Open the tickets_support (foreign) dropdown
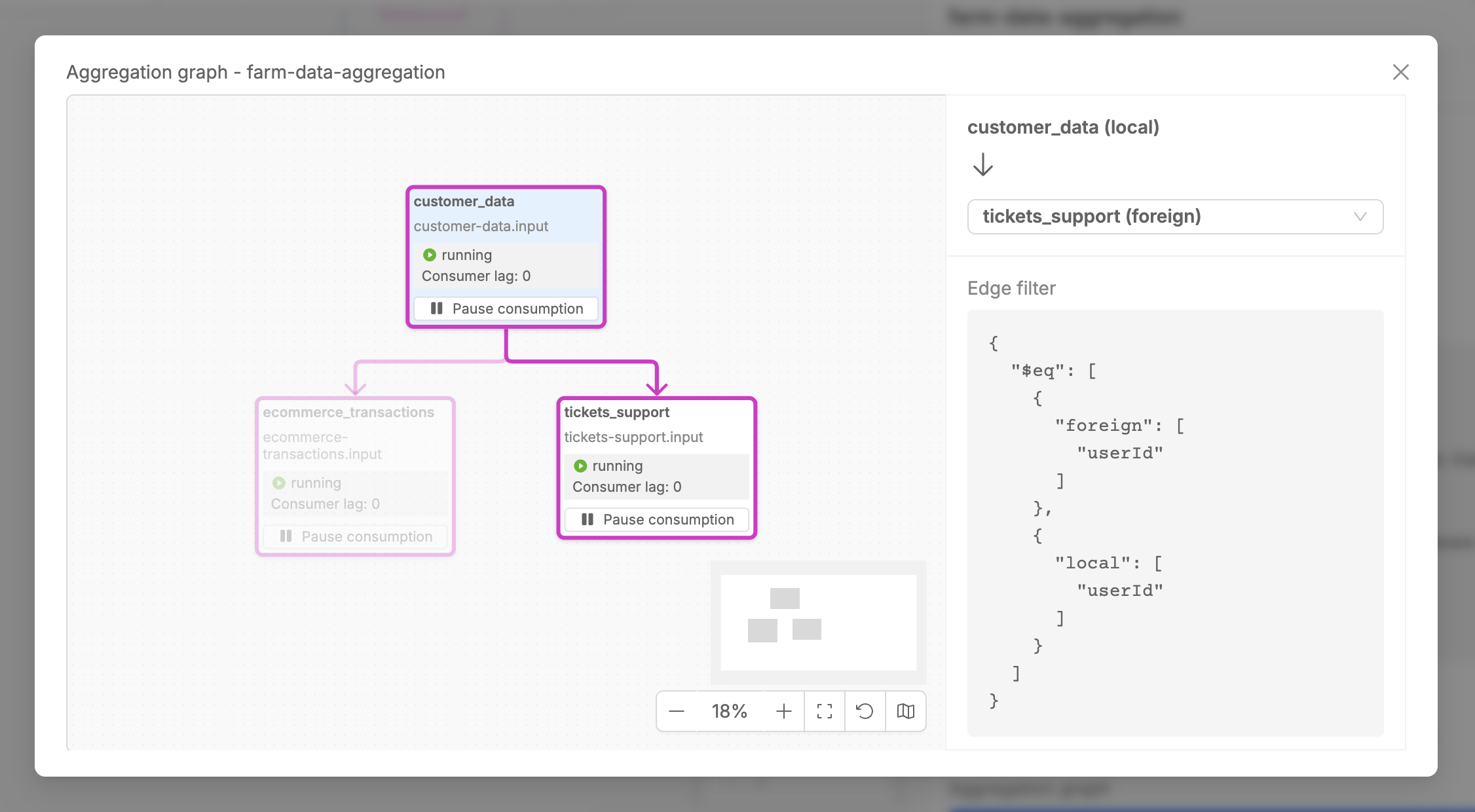The width and height of the screenshot is (1475, 812). coord(1174,217)
